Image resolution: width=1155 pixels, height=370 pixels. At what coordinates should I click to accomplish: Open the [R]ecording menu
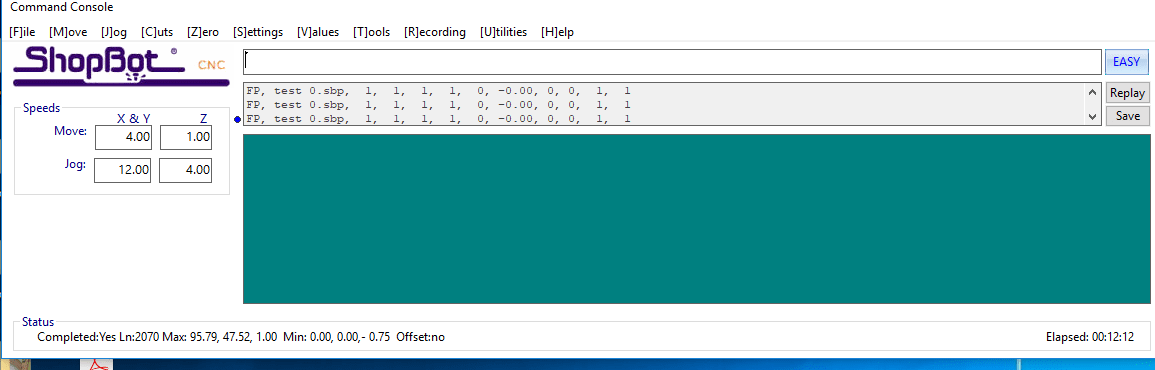[x=435, y=32]
